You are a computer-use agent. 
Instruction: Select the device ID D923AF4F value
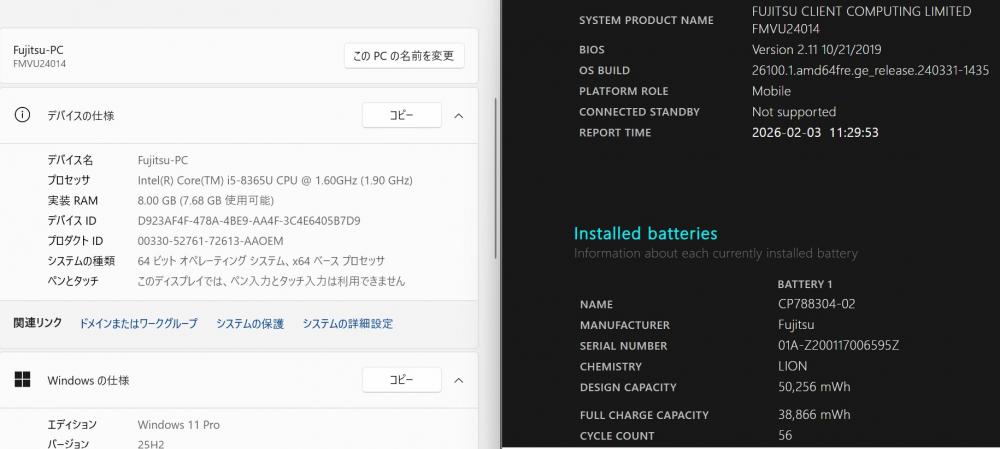tap(249, 221)
